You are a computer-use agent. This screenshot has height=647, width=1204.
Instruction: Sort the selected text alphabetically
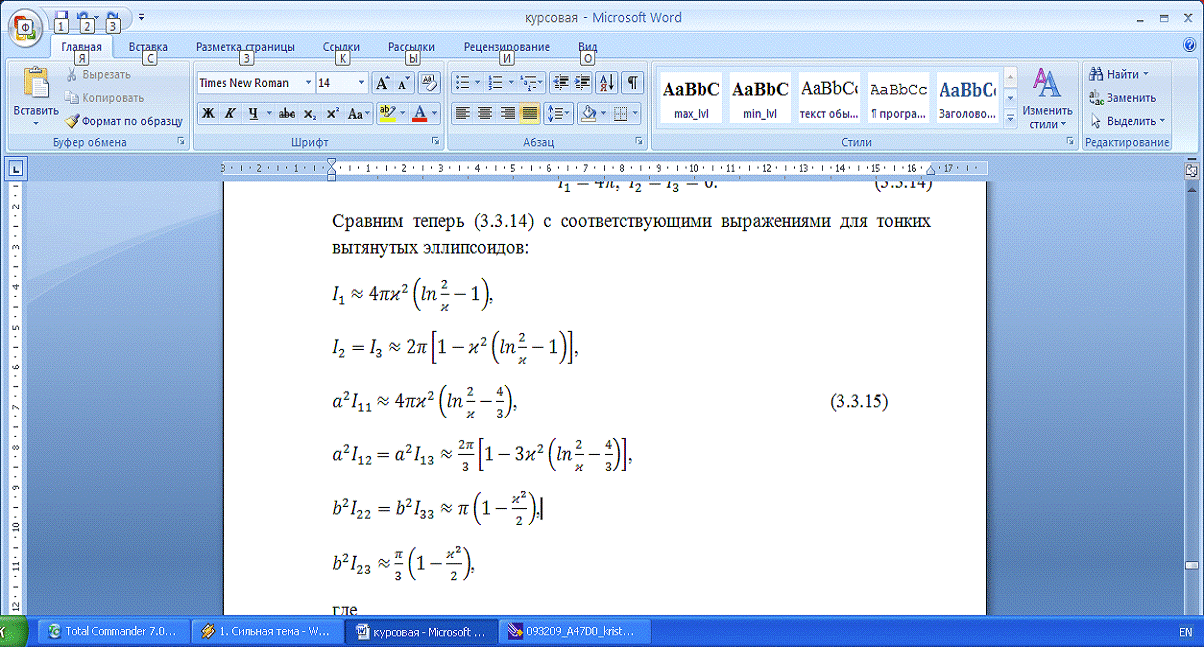tap(608, 83)
